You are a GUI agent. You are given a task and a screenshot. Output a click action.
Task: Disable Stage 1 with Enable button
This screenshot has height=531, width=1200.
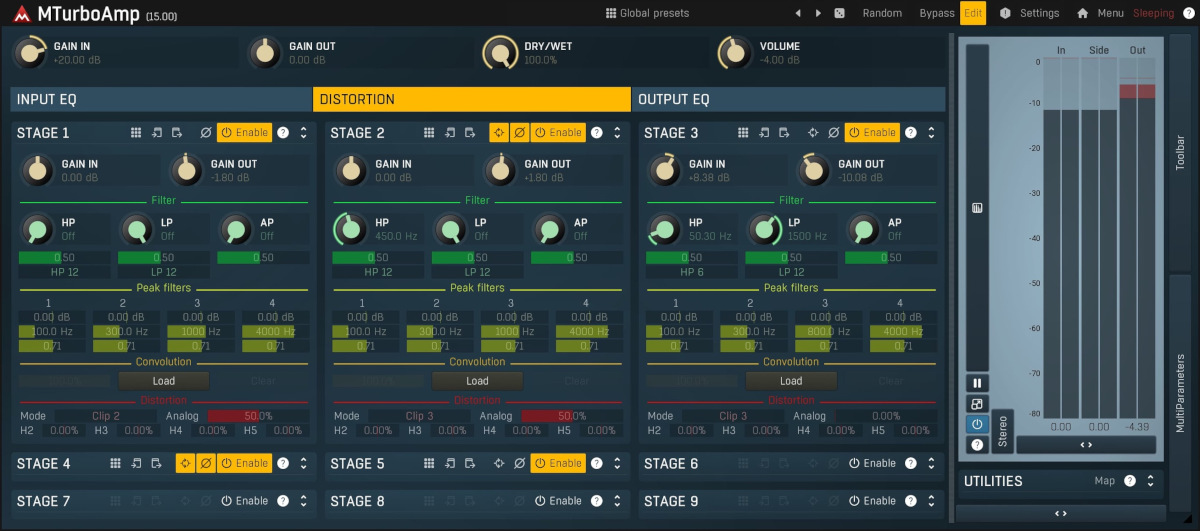pos(244,133)
